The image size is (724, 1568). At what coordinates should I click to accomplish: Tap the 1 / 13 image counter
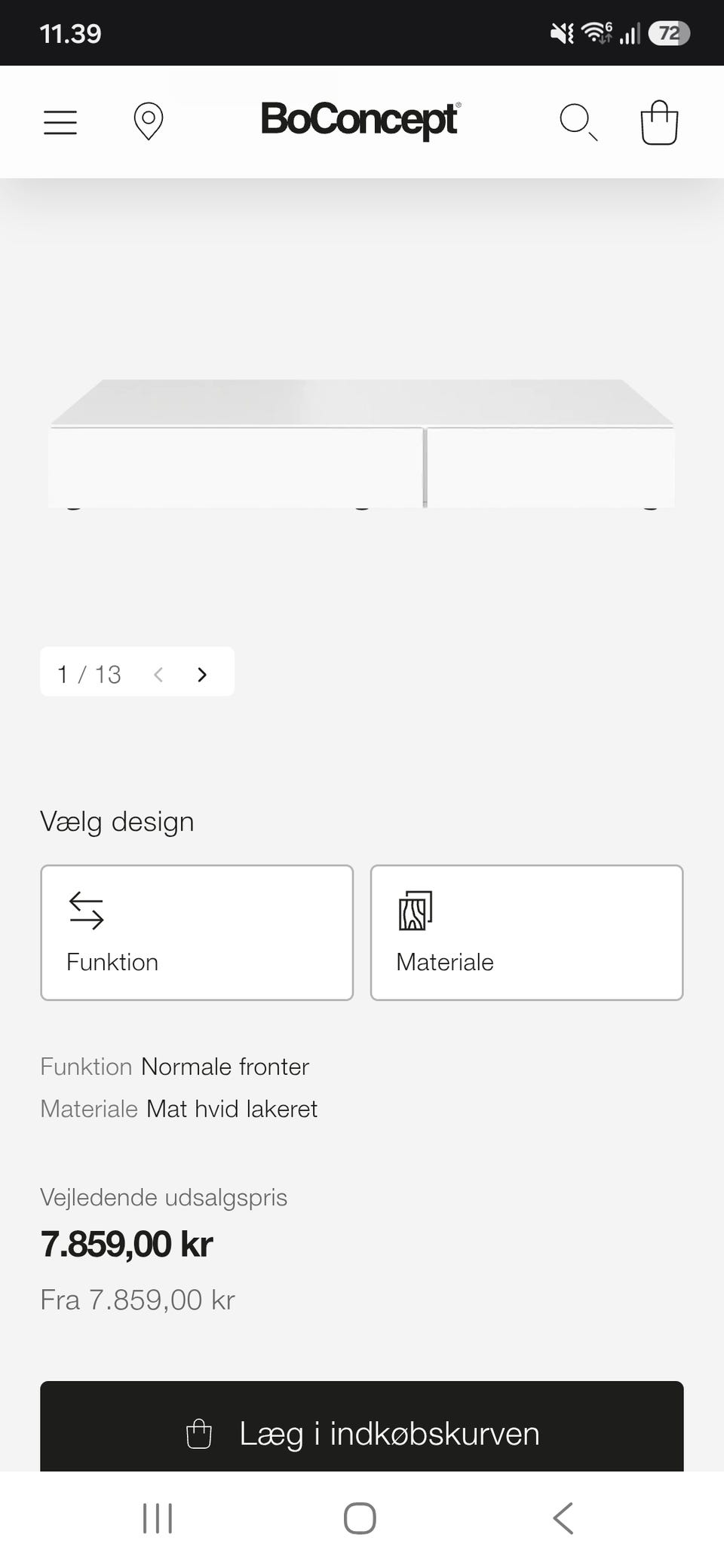point(89,674)
